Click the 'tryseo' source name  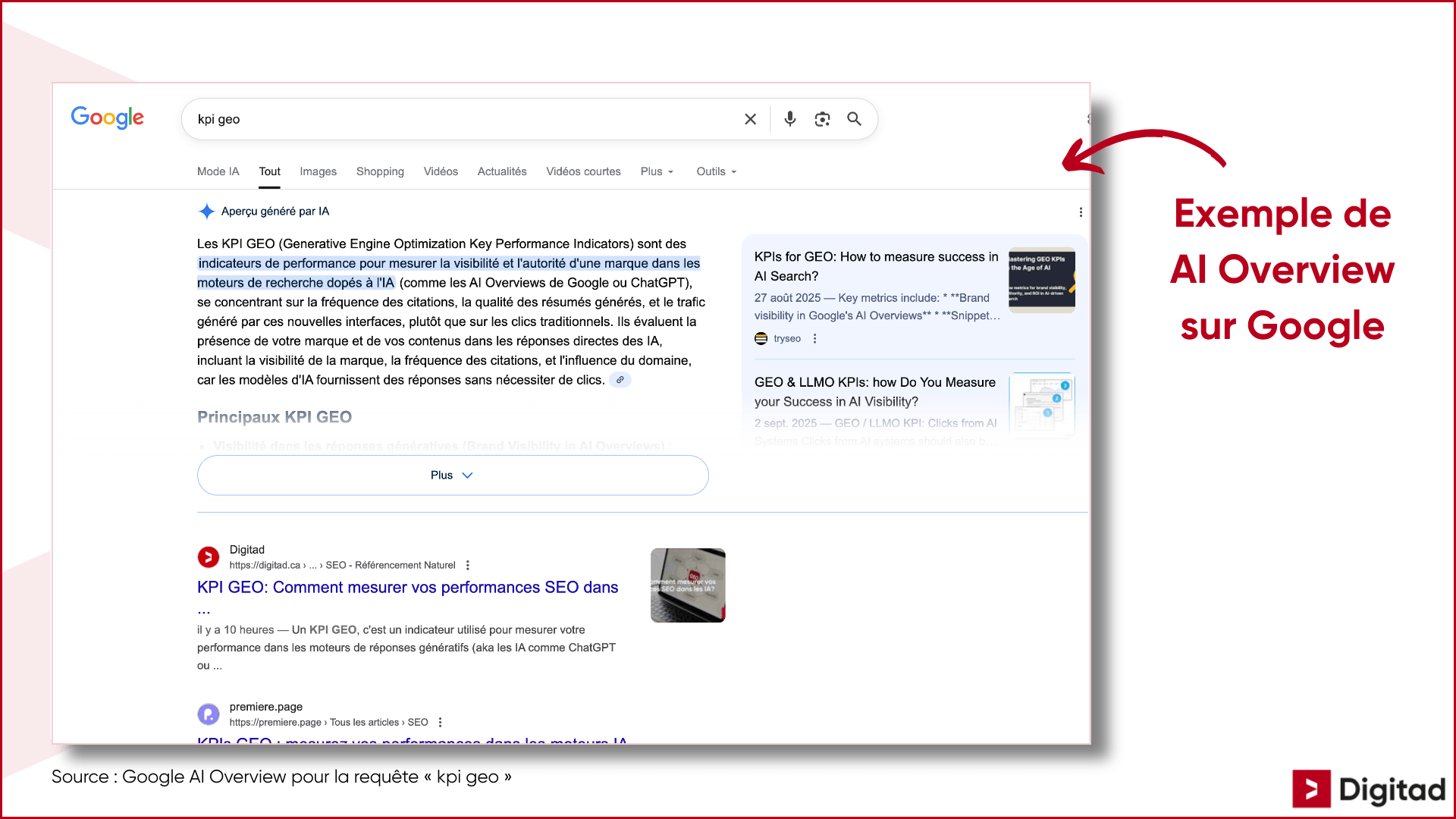pyautogui.click(x=787, y=339)
